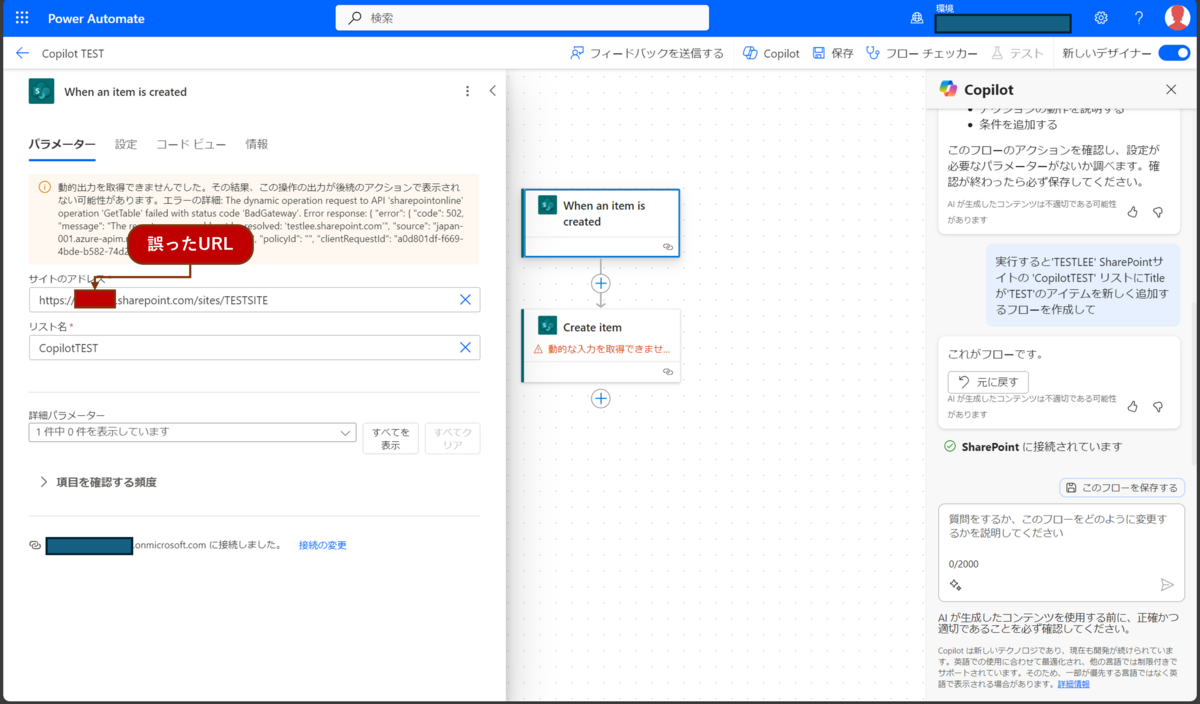Clear the site address field X

click(x=465, y=300)
